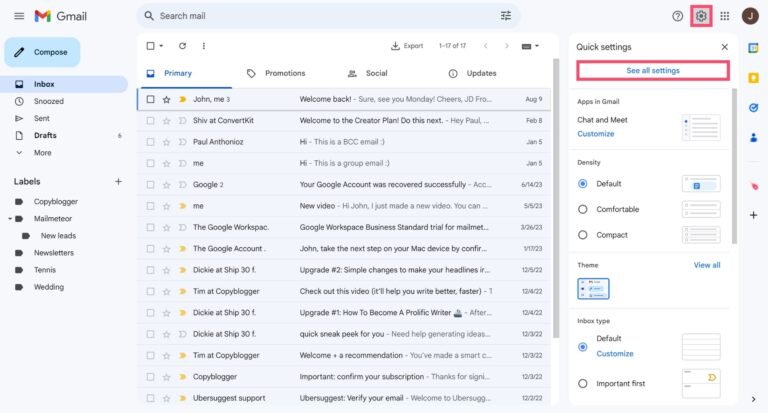Open search filter options icon

click(x=506, y=16)
